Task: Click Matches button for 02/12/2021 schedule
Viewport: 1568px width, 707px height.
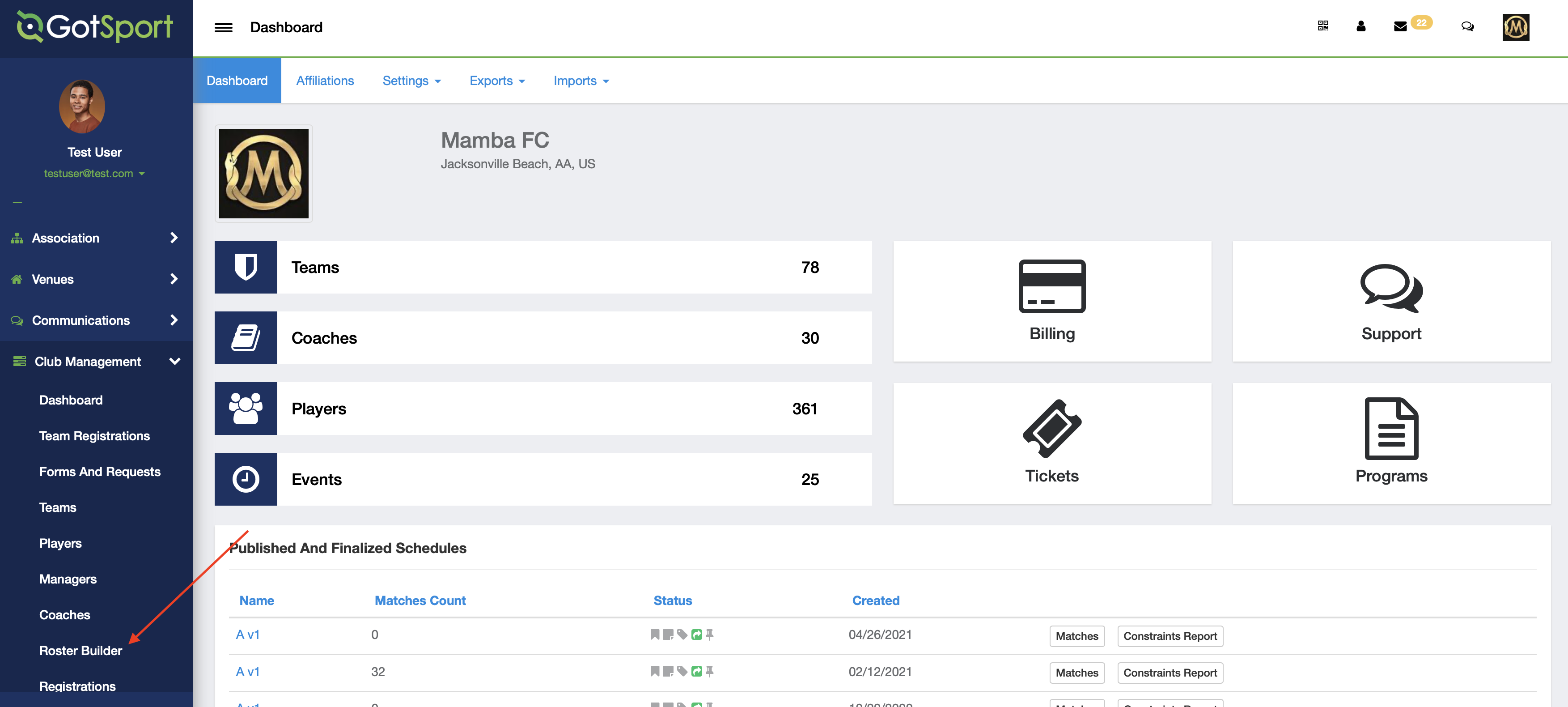Action: point(1076,672)
